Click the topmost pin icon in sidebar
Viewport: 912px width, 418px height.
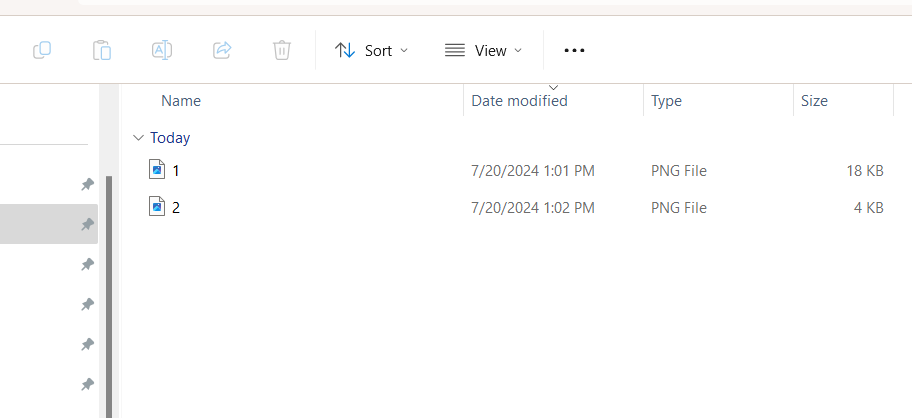87,185
